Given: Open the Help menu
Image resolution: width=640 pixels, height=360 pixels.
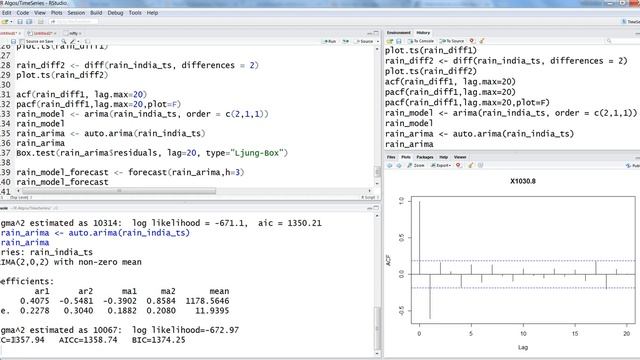Looking at the screenshot, I should [152, 13].
